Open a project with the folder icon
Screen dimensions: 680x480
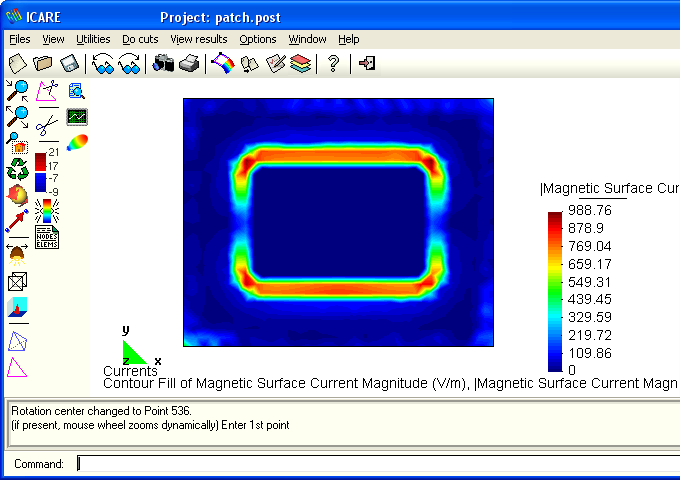[43, 64]
